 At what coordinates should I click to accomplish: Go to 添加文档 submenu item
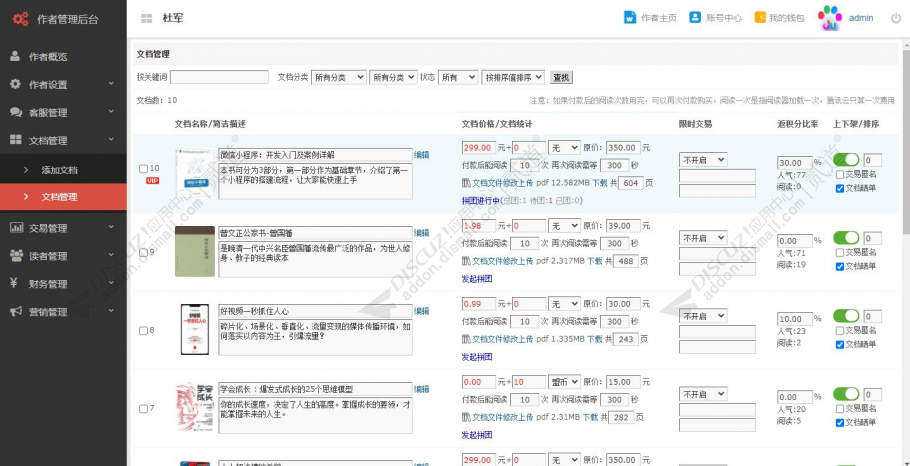[x=63, y=170]
